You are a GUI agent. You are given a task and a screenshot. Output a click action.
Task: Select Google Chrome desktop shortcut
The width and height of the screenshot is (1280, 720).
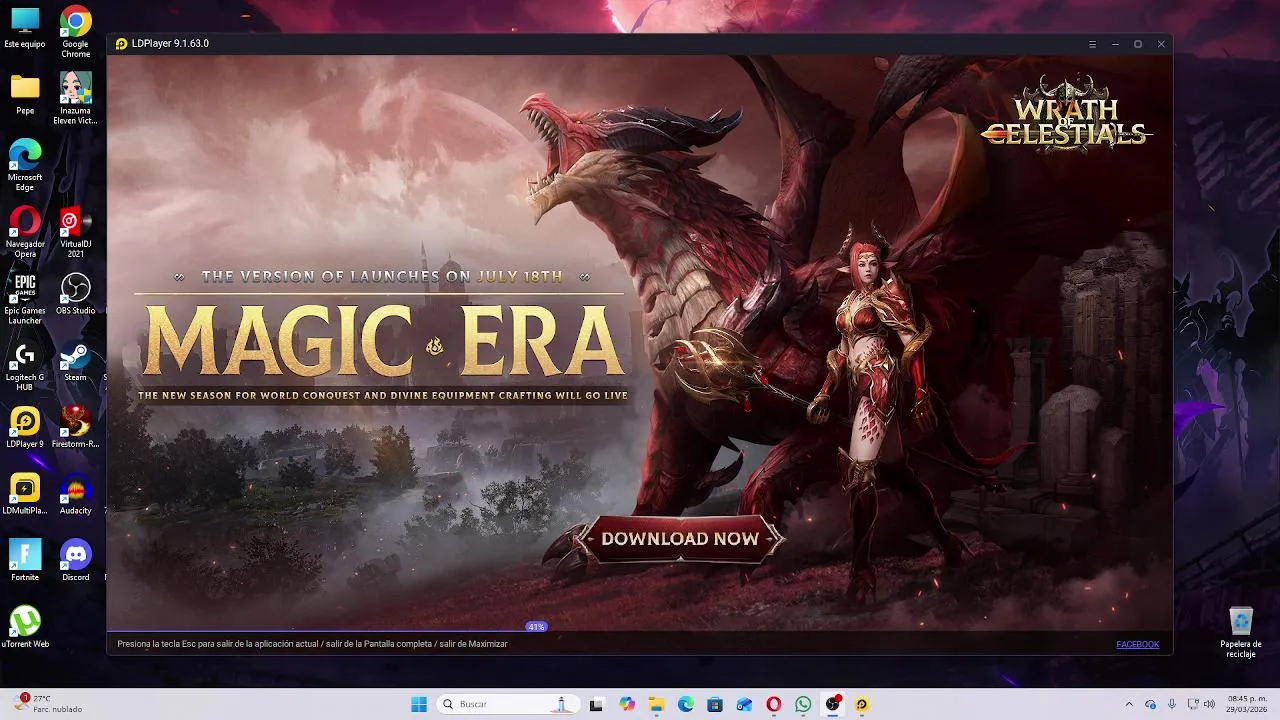[76, 31]
